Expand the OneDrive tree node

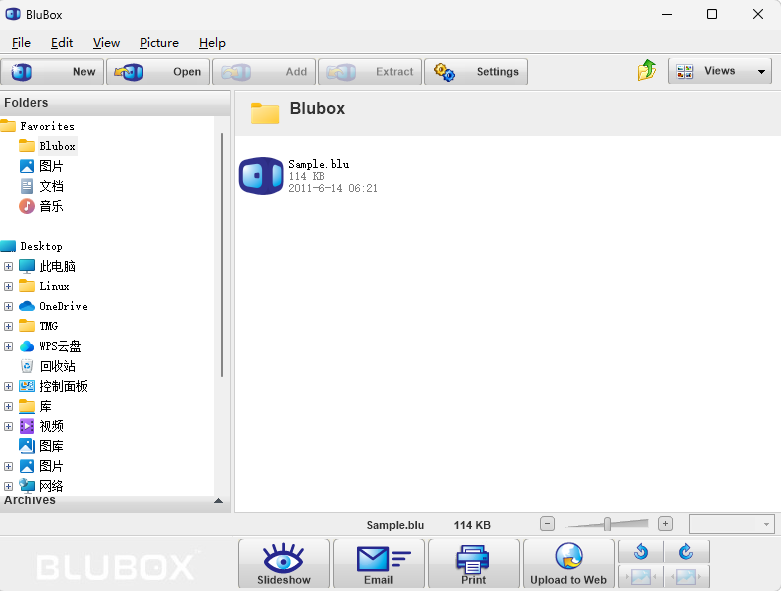[x=8, y=306]
